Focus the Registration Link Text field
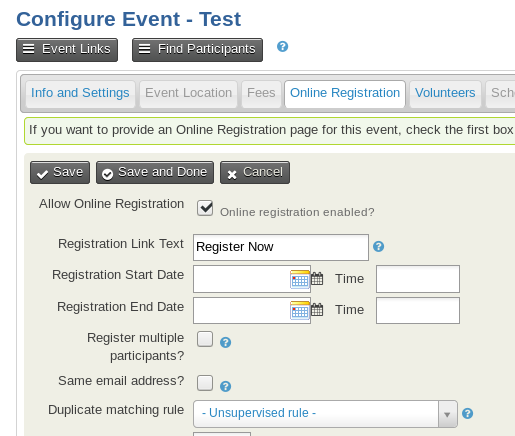This screenshot has width=515, height=436. coord(281,247)
